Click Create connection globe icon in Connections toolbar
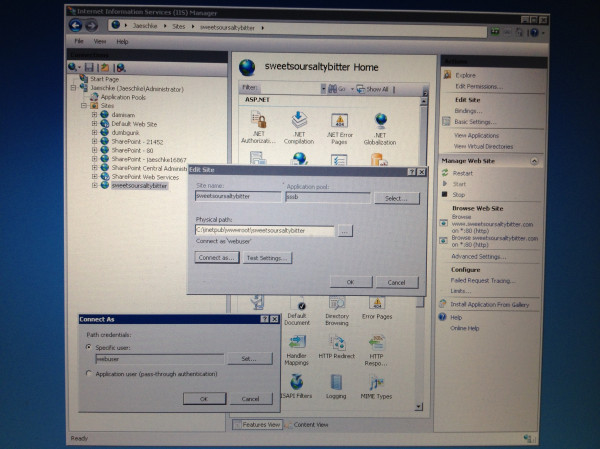Viewport: 600px width, 449px height. pyautogui.click(x=72, y=67)
